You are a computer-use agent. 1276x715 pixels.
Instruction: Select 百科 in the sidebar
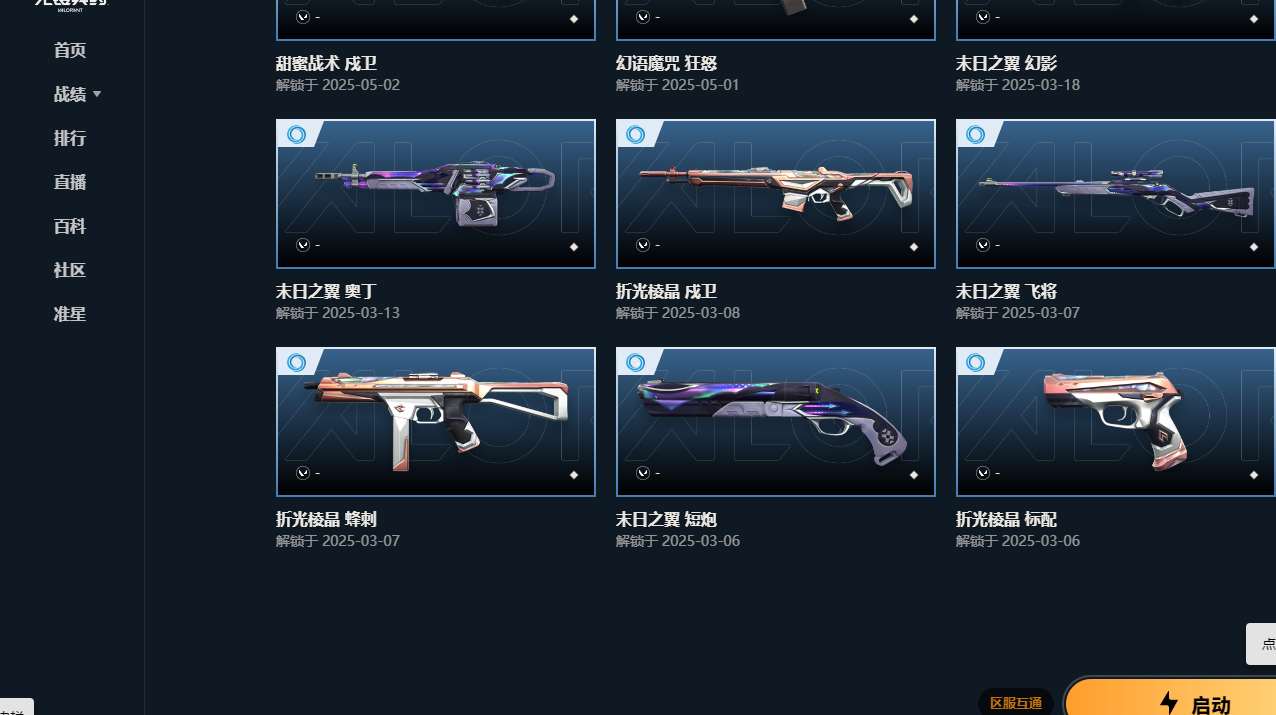coord(70,226)
